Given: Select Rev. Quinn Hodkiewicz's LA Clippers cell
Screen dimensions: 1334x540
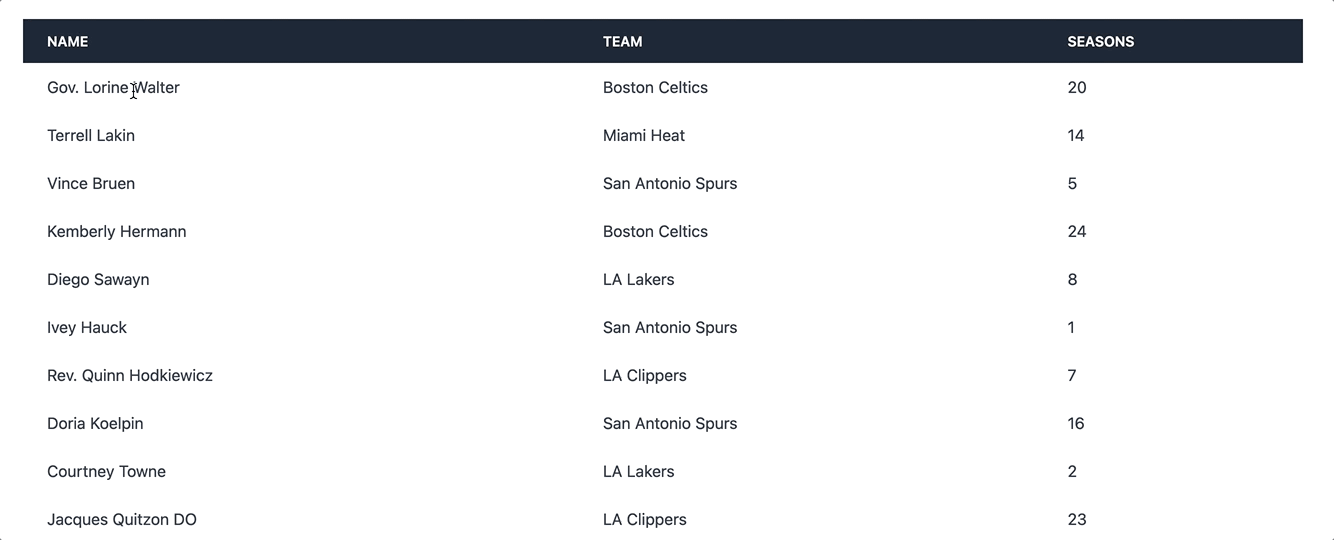Looking at the screenshot, I should (645, 376).
